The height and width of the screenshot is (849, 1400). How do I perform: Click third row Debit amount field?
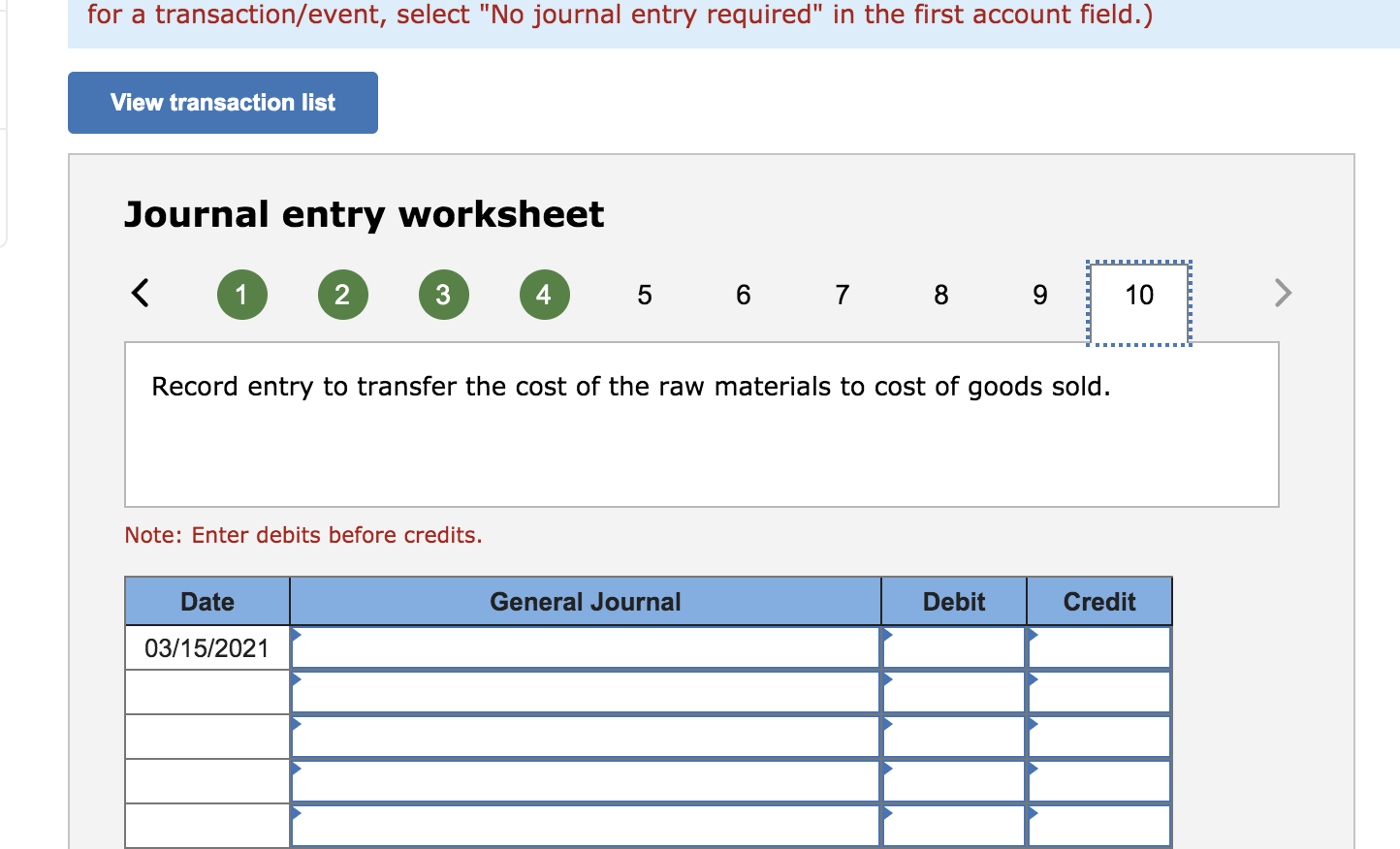[x=954, y=737]
